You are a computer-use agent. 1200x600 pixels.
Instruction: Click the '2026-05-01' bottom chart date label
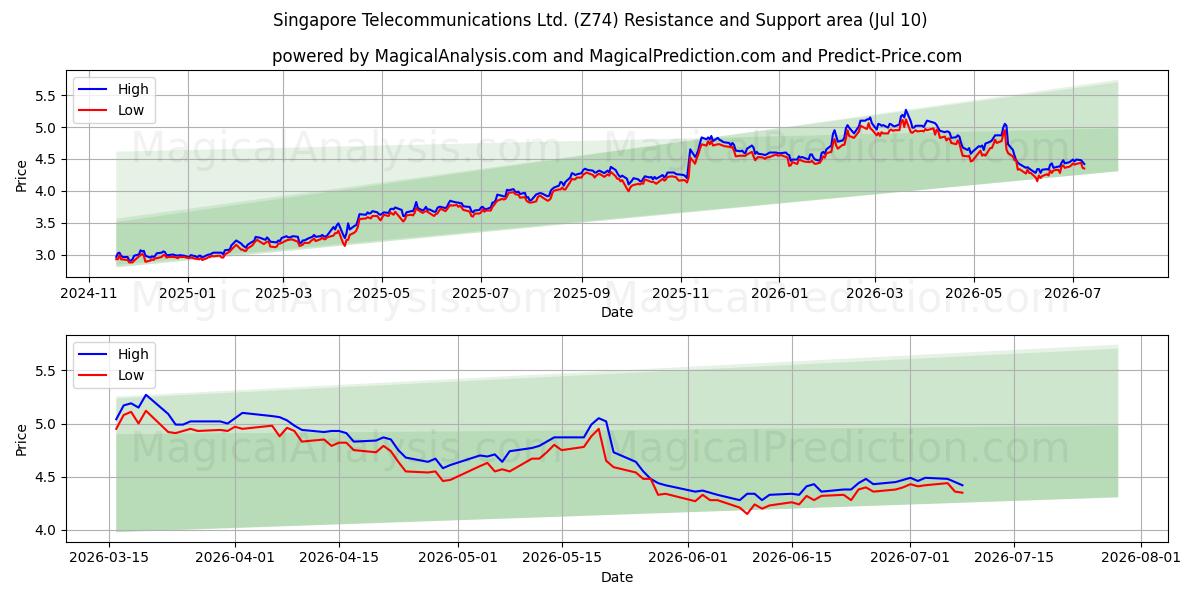coord(458,558)
